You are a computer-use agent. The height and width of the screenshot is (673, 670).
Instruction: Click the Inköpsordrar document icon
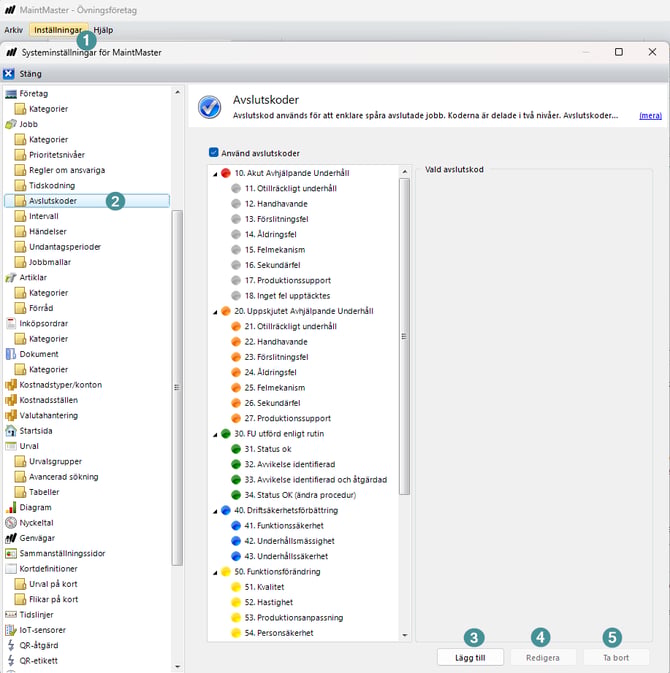point(11,323)
